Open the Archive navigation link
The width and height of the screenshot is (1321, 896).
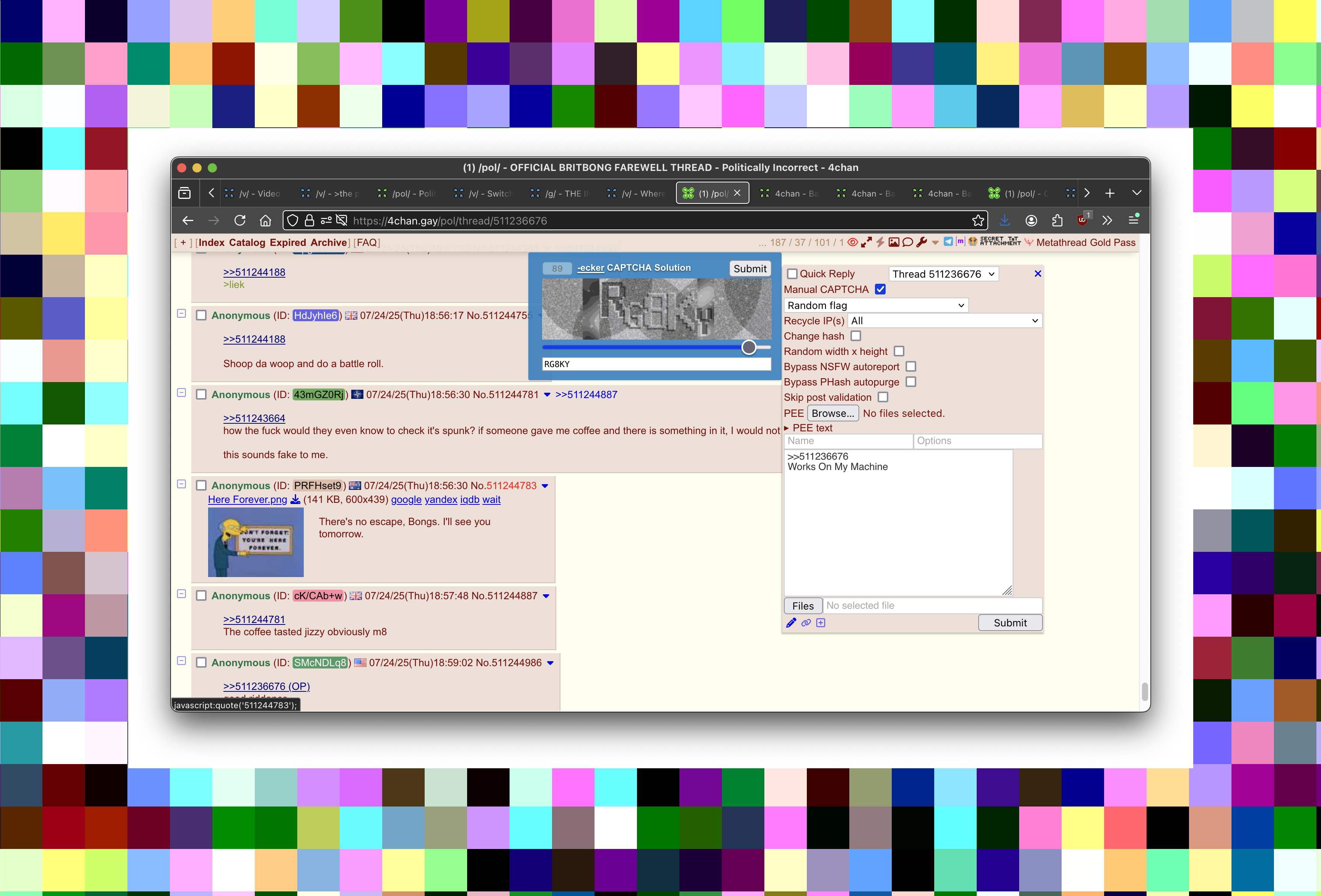pyautogui.click(x=329, y=242)
